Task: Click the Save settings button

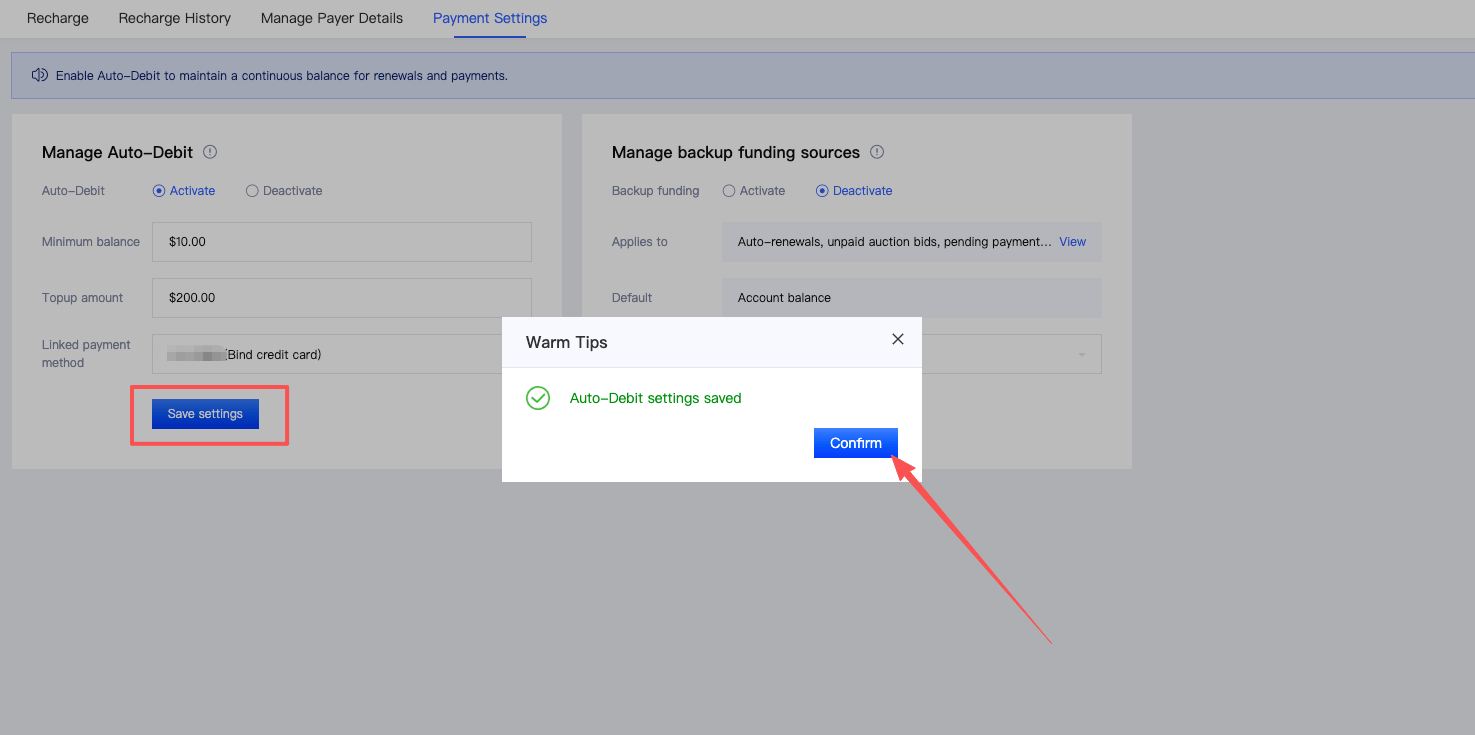Action: click(x=205, y=414)
